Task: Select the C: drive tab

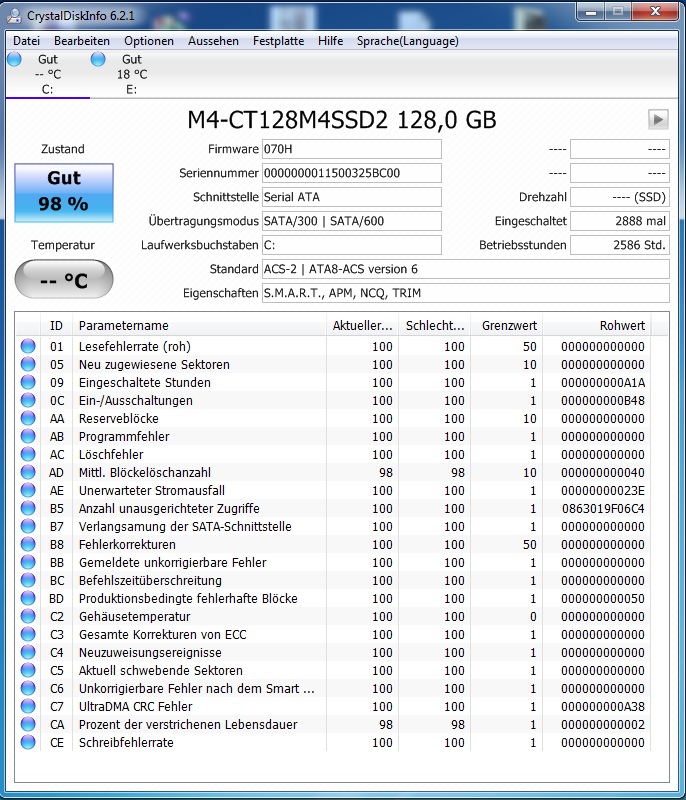Action: (47, 74)
